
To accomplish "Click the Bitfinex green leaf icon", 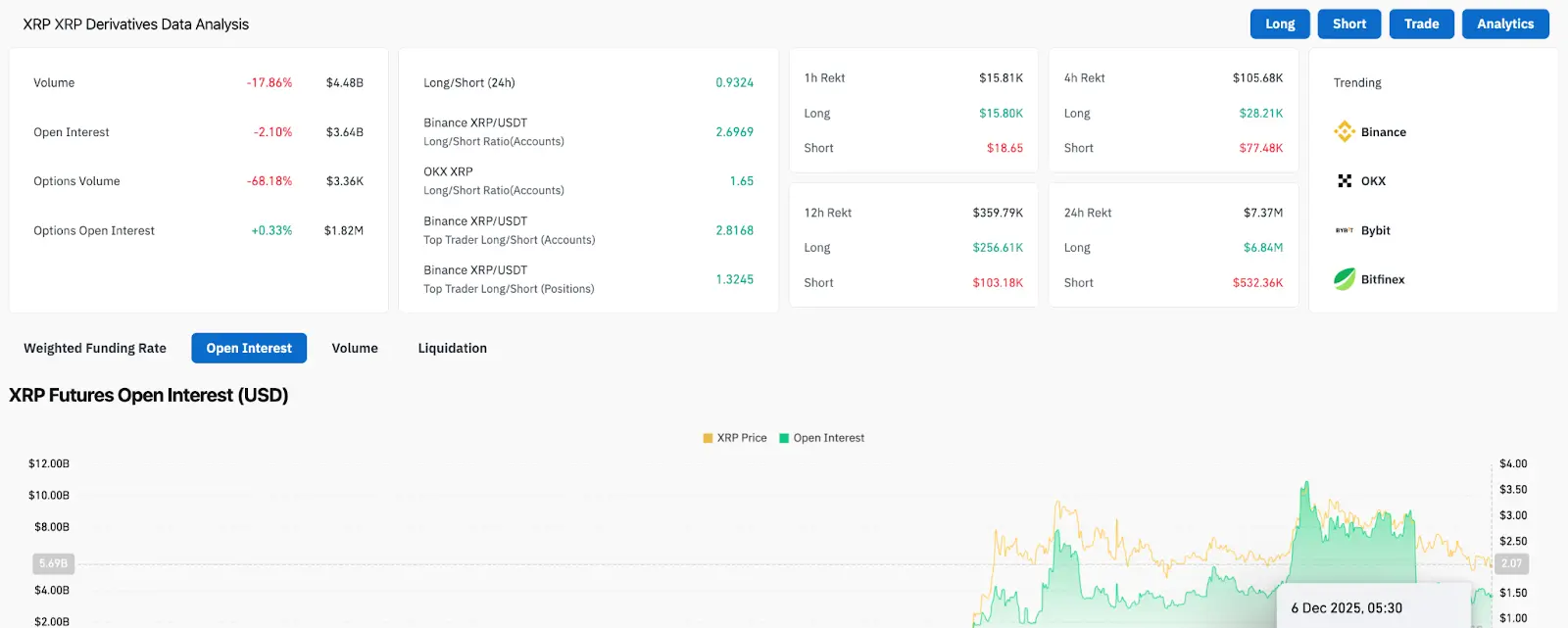I will coord(1345,279).
